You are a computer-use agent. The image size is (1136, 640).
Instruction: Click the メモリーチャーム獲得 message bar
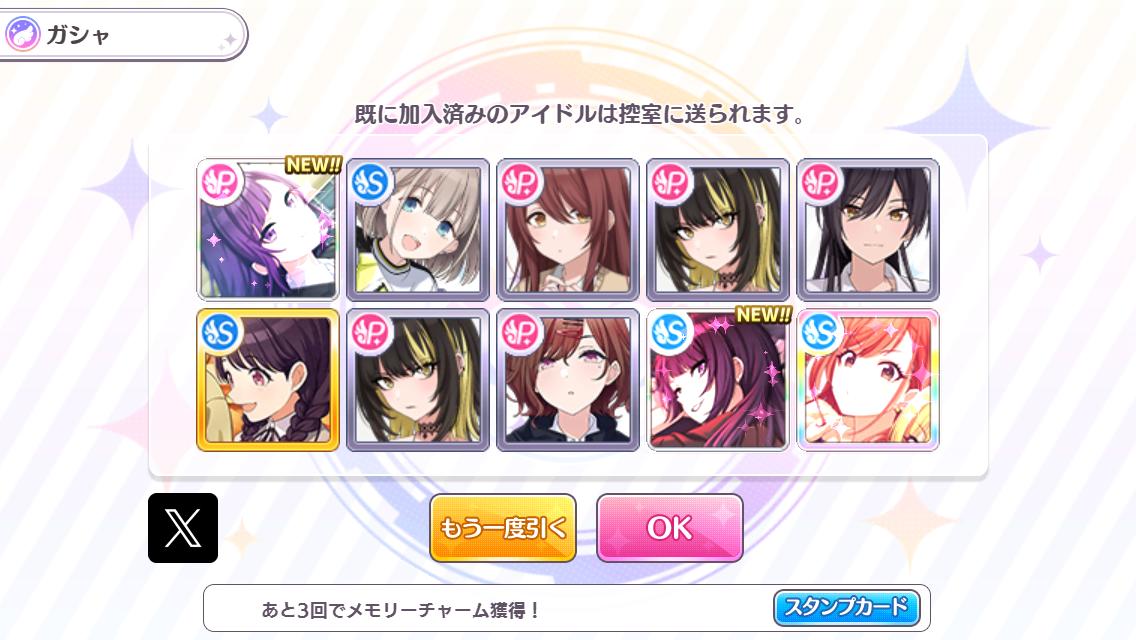(567, 608)
